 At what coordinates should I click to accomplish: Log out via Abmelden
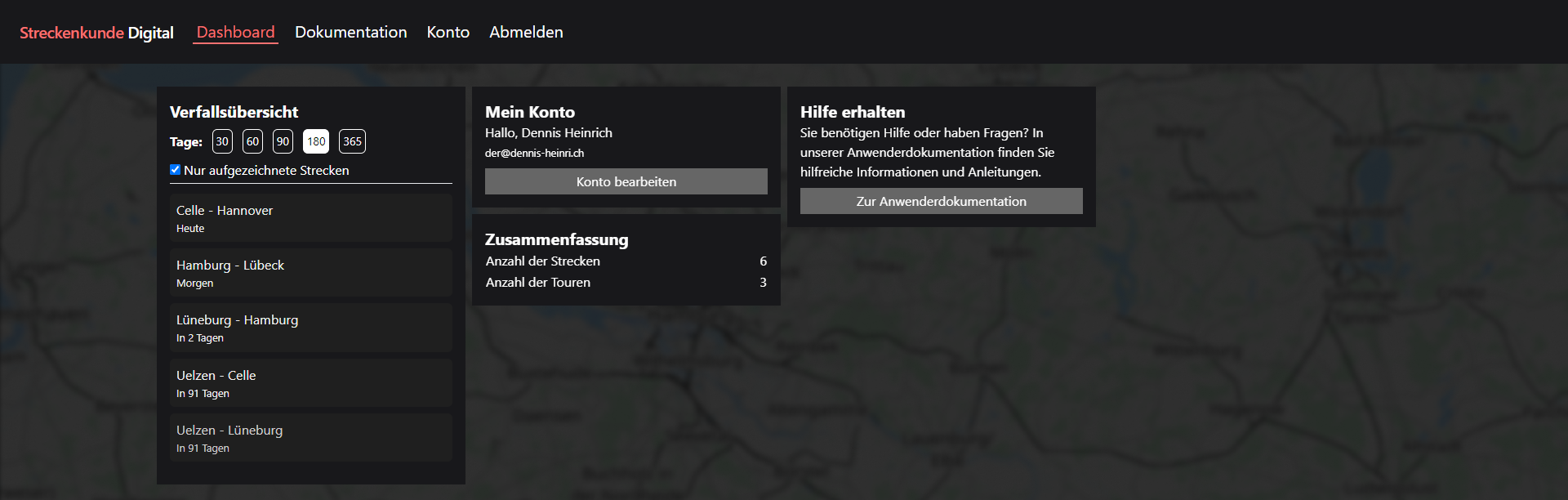click(526, 32)
